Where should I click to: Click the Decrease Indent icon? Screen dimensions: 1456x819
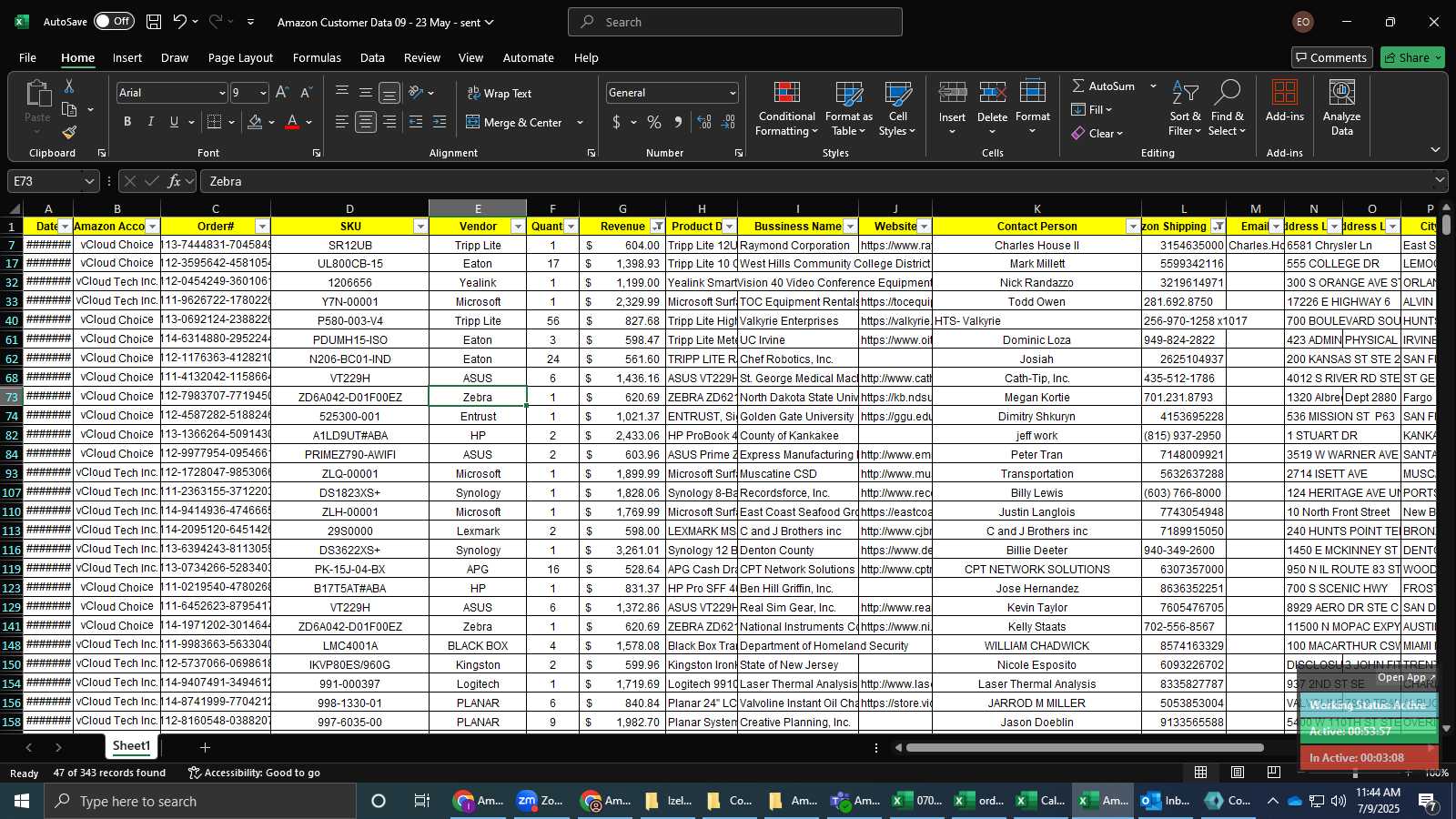(416, 122)
